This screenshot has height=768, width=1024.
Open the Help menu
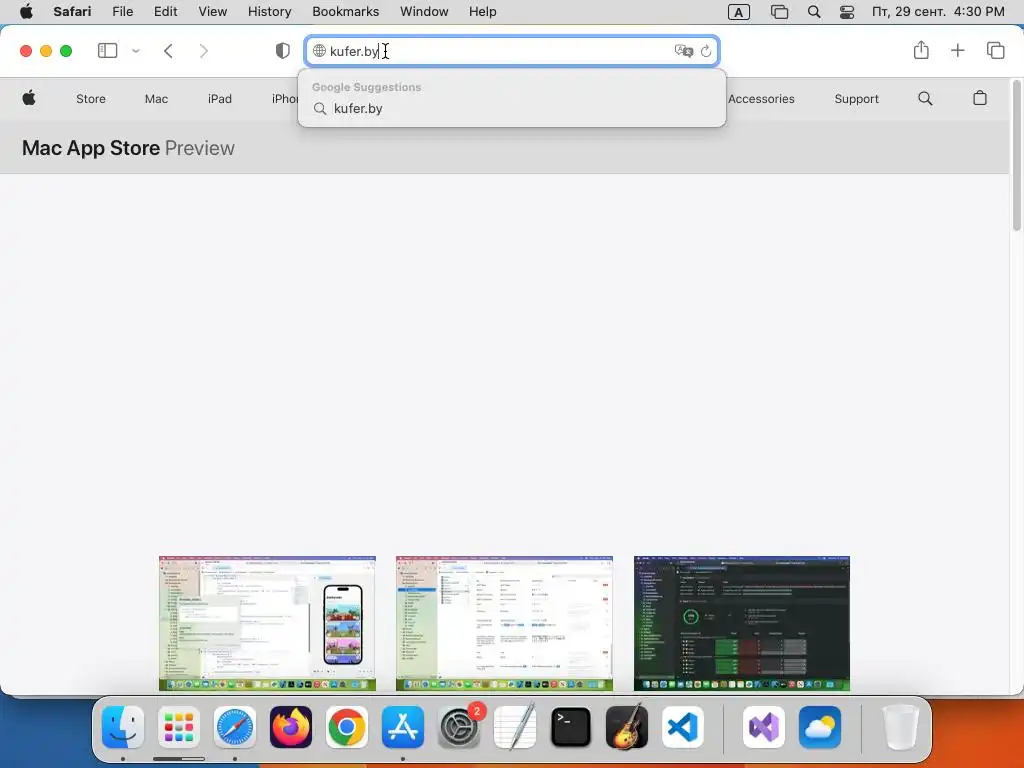coord(483,12)
